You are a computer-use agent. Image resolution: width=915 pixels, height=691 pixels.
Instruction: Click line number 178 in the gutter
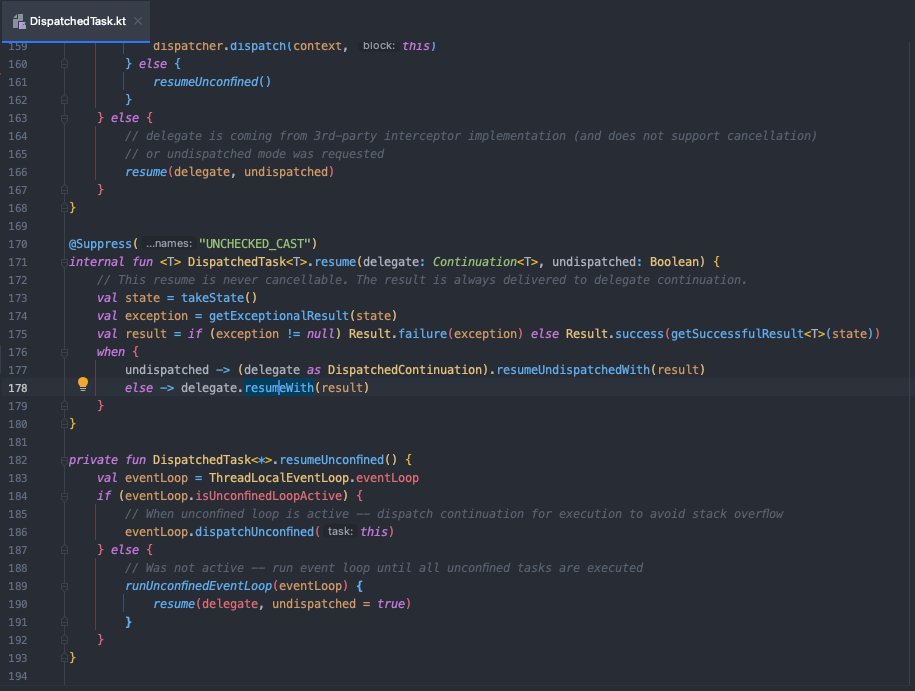click(18, 388)
